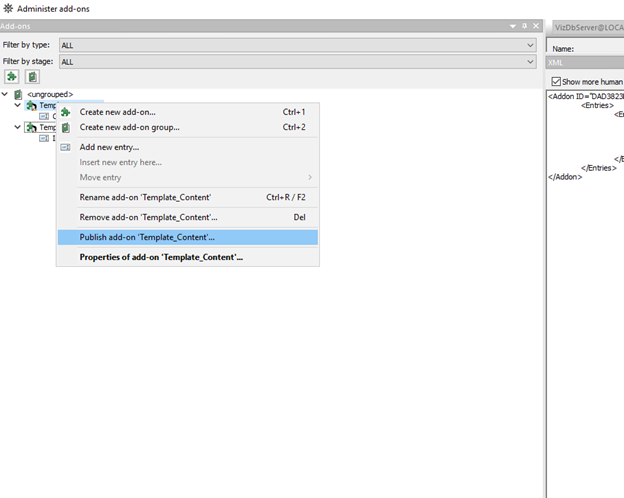This screenshot has height=498, width=624.
Task: Click the new add-on group toolbar icon
Action: tap(32, 76)
